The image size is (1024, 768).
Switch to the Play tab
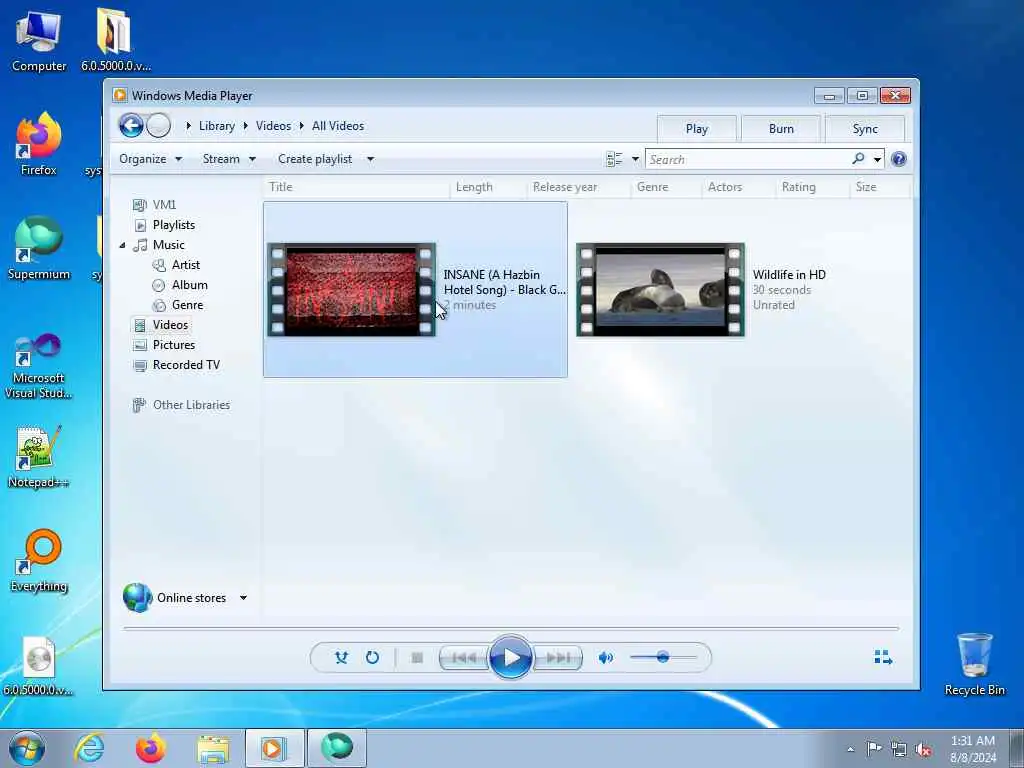coord(697,129)
